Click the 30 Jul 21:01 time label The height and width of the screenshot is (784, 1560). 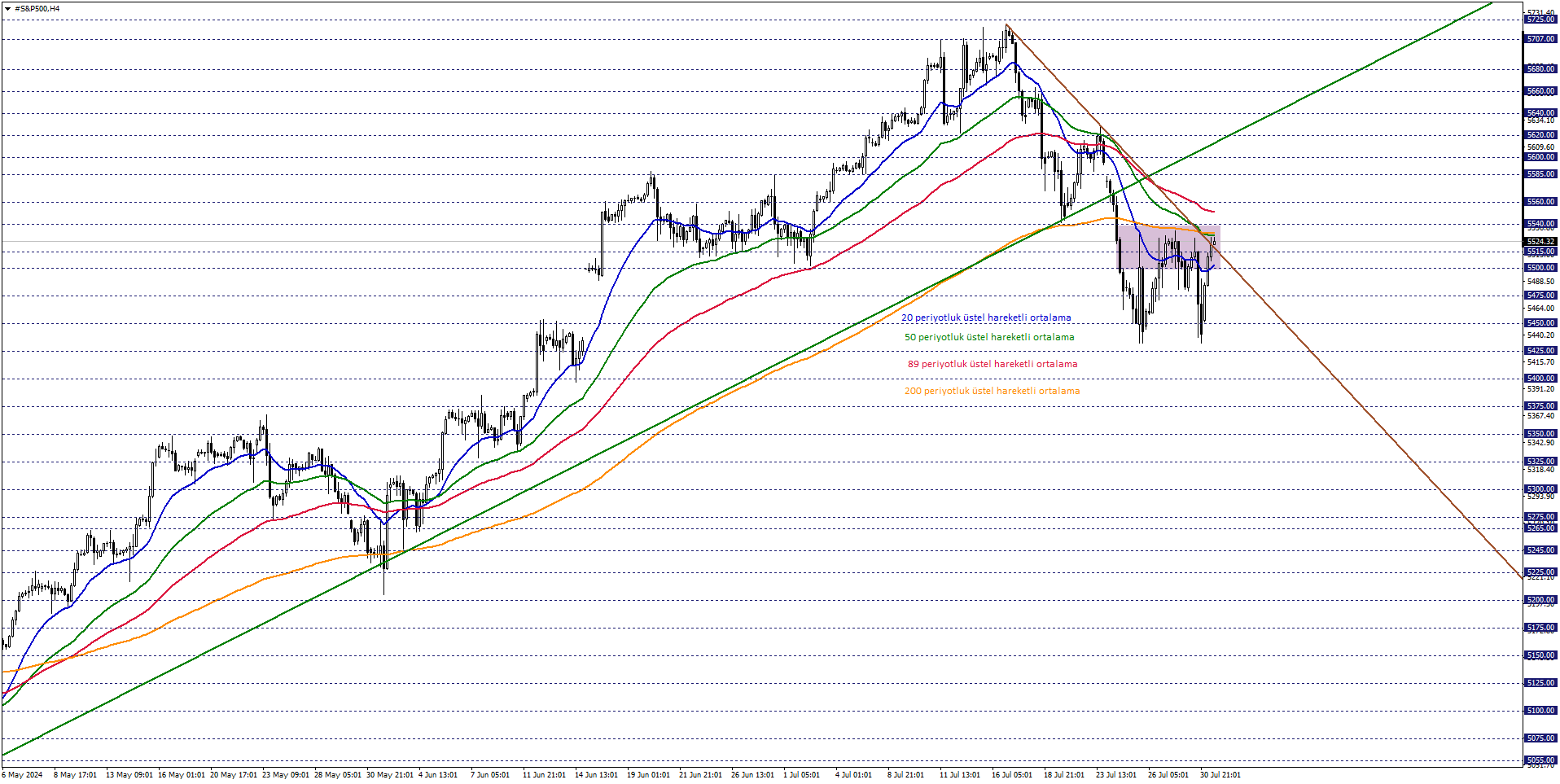click(1220, 775)
